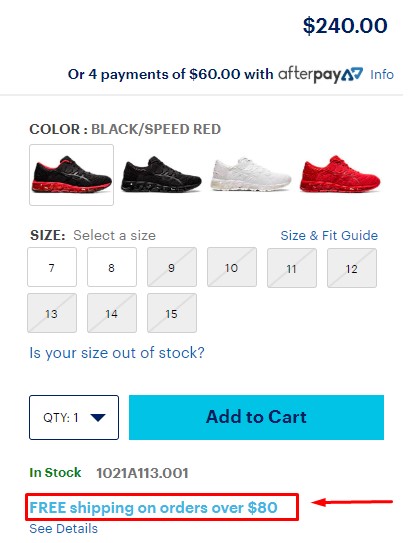Click FREE shipping on orders over $80
This screenshot has height=543, width=418.
pyautogui.click(x=153, y=508)
